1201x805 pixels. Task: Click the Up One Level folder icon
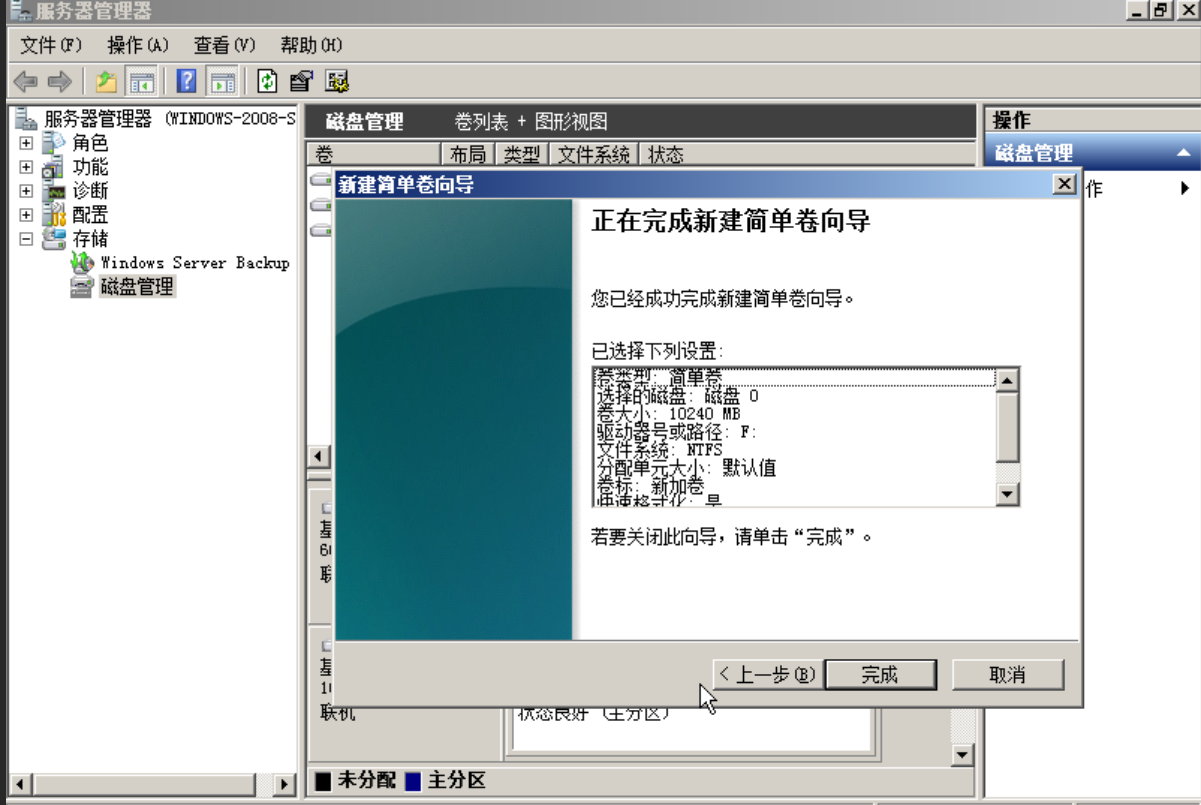[106, 82]
